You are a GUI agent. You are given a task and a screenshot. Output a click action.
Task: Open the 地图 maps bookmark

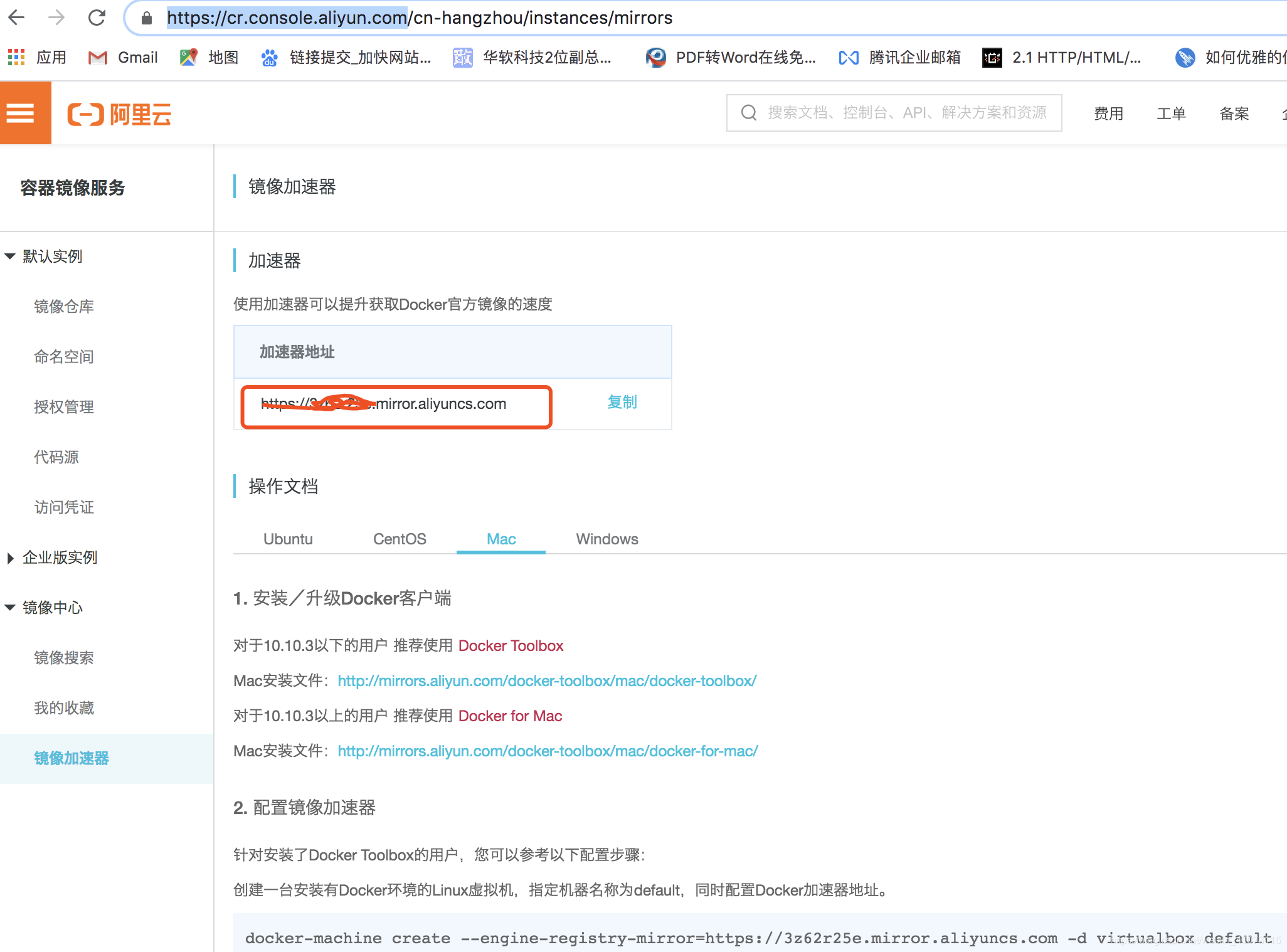(x=209, y=58)
